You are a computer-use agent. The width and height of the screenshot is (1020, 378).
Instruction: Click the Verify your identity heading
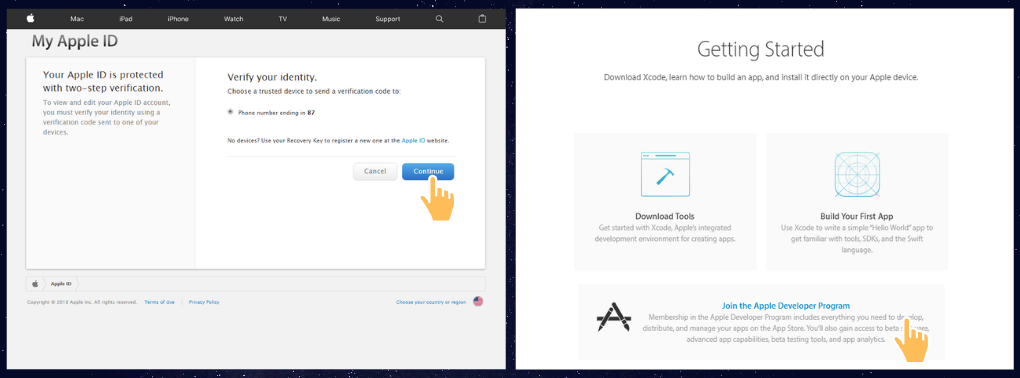tap(272, 77)
